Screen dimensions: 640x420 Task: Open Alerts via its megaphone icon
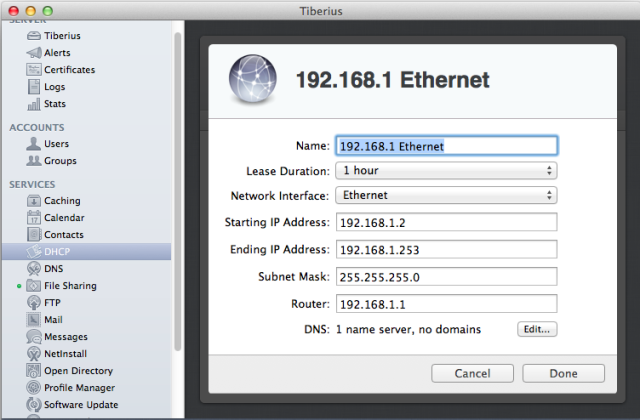[x=33, y=53]
